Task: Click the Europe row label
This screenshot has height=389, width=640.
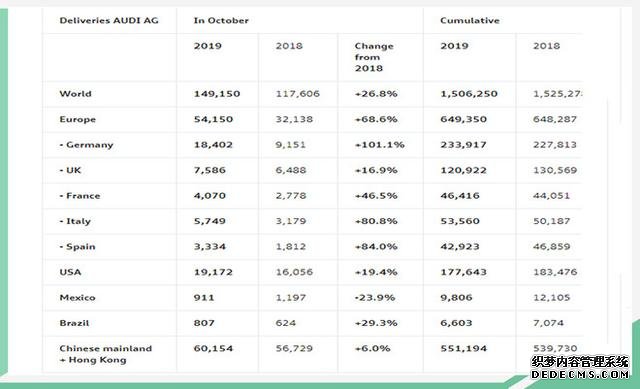Action: click(78, 119)
